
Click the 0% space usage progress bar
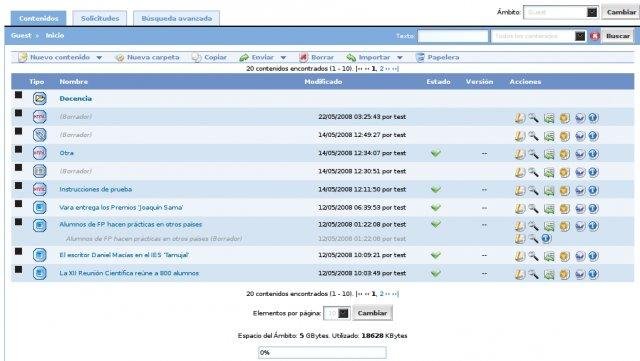pos(322,352)
